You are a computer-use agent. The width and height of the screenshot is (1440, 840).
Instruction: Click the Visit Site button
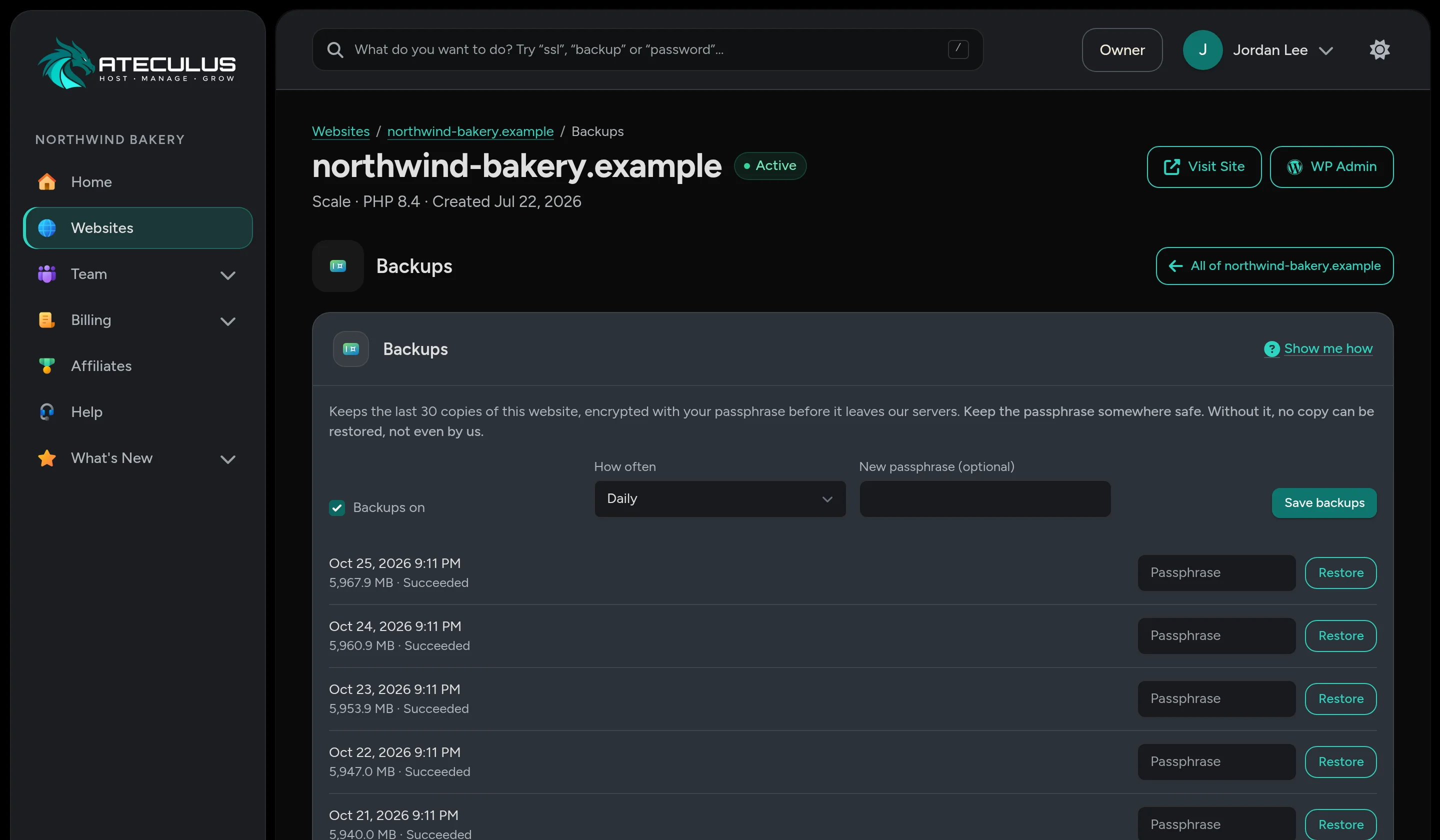pyautogui.click(x=1204, y=167)
